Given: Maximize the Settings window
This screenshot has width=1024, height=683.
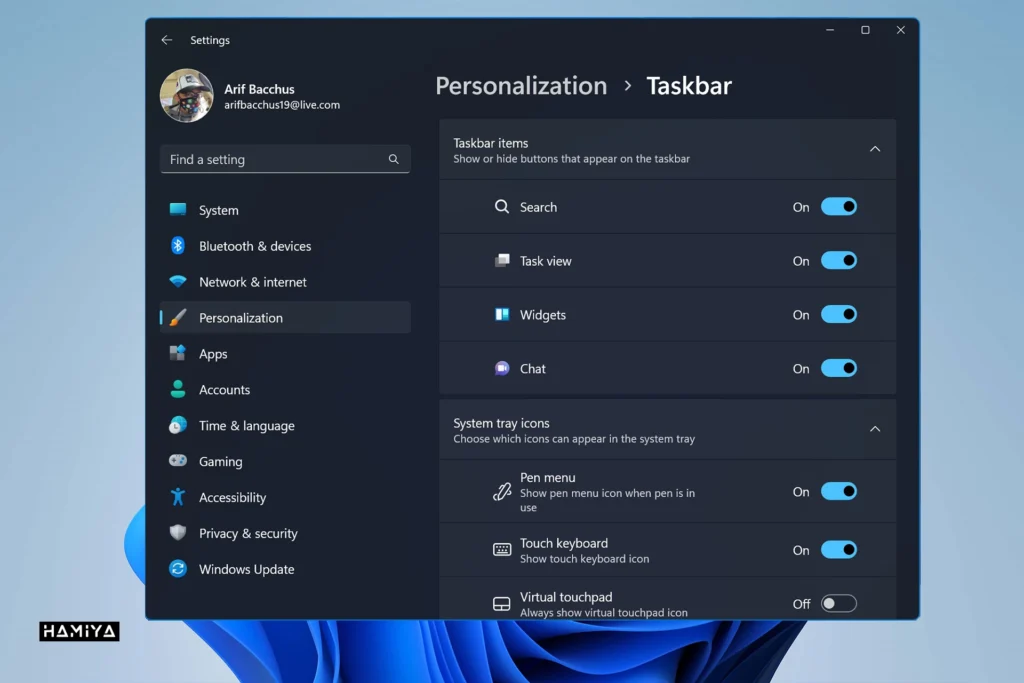Looking at the screenshot, I should [x=865, y=30].
